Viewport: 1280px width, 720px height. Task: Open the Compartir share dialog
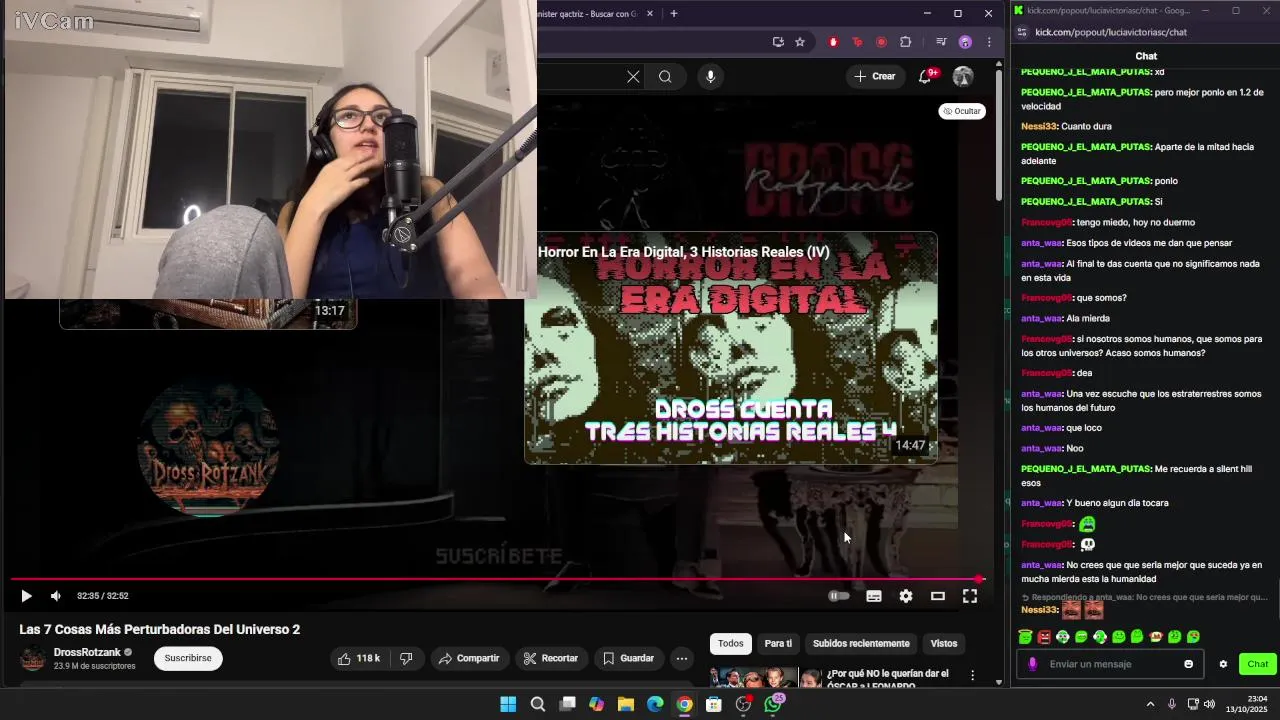point(470,658)
